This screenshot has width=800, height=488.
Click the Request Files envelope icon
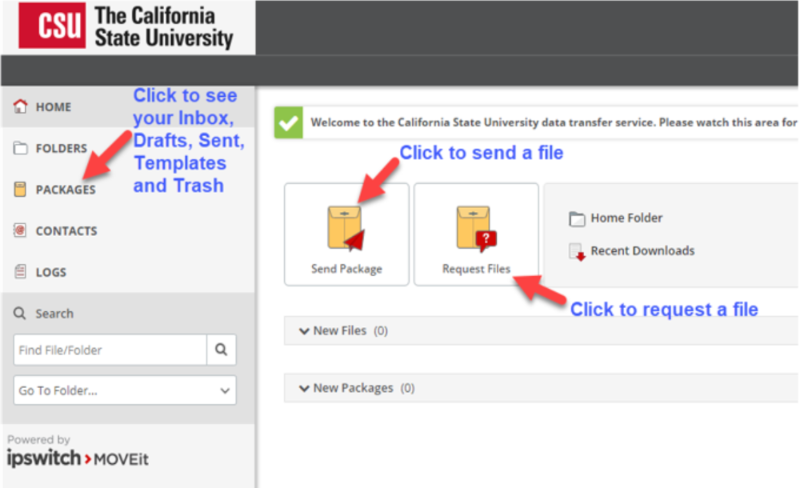(x=476, y=228)
